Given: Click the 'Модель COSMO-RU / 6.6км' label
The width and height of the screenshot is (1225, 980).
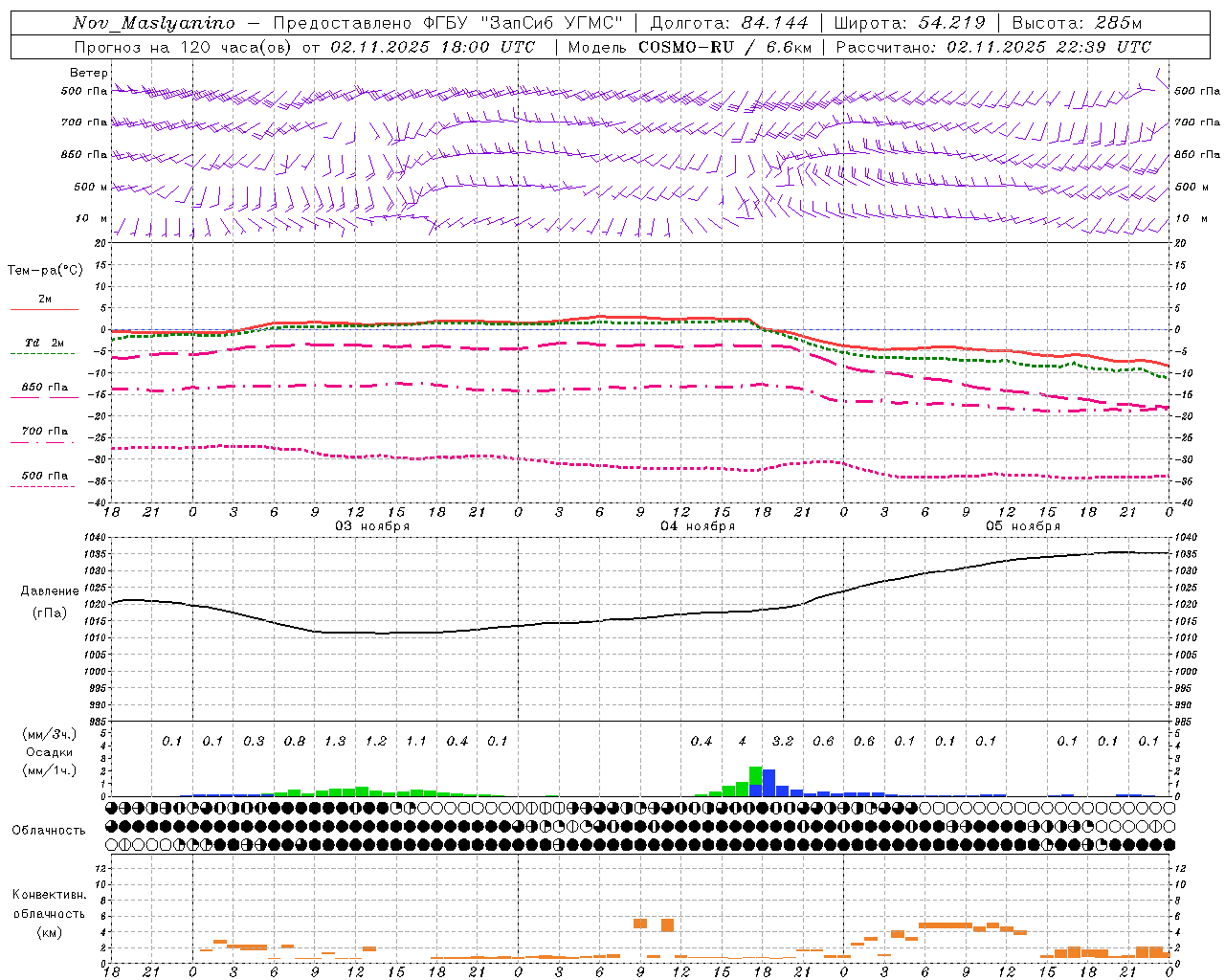Looking at the screenshot, I should 689,47.
